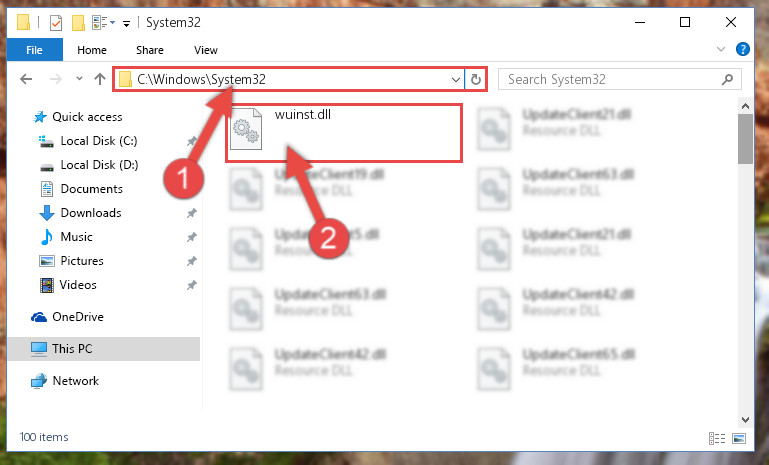Open the File menu
The image size is (769, 465).
pos(34,50)
